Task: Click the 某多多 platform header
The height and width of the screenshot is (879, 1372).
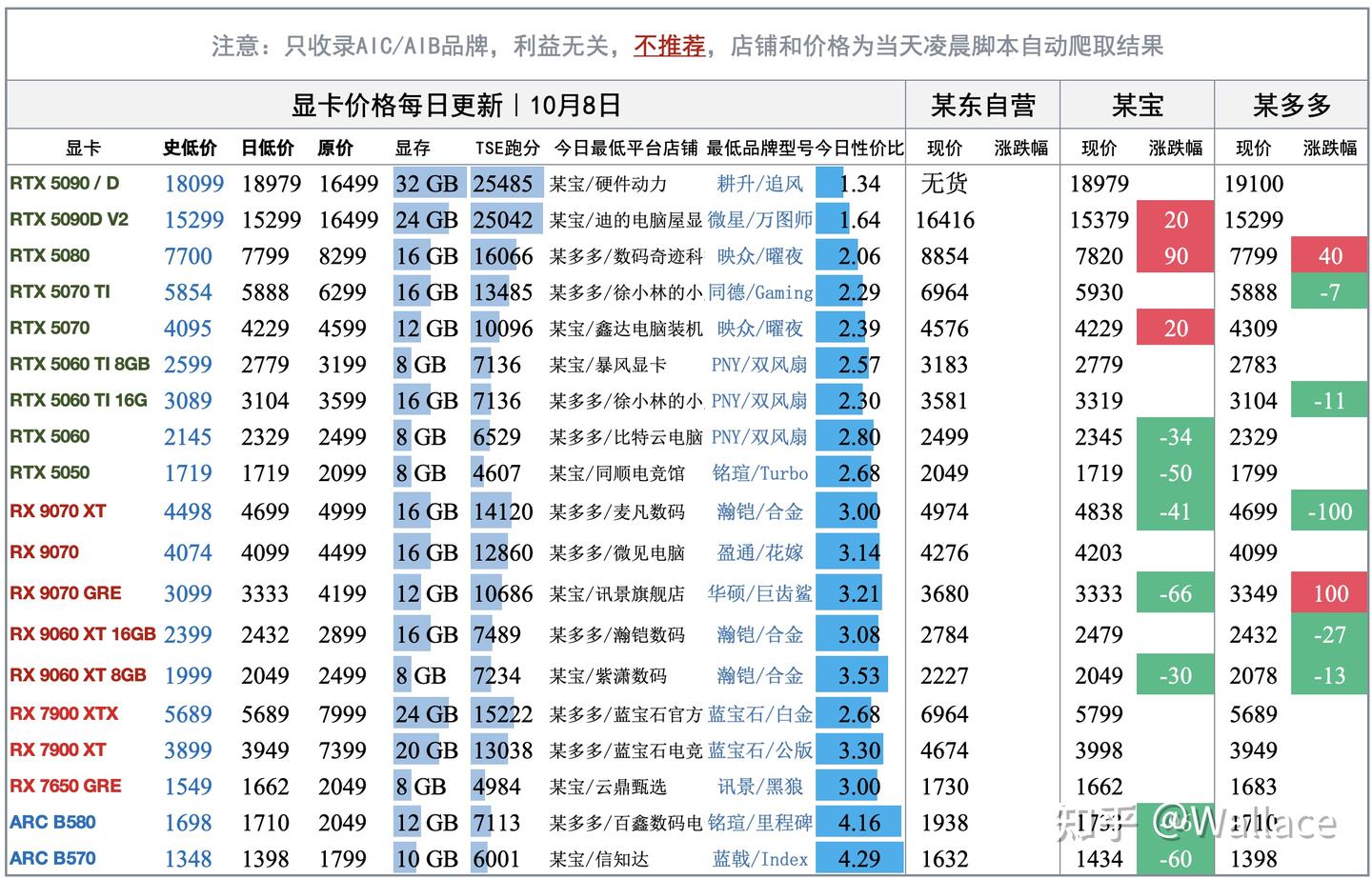Action: [x=1291, y=105]
